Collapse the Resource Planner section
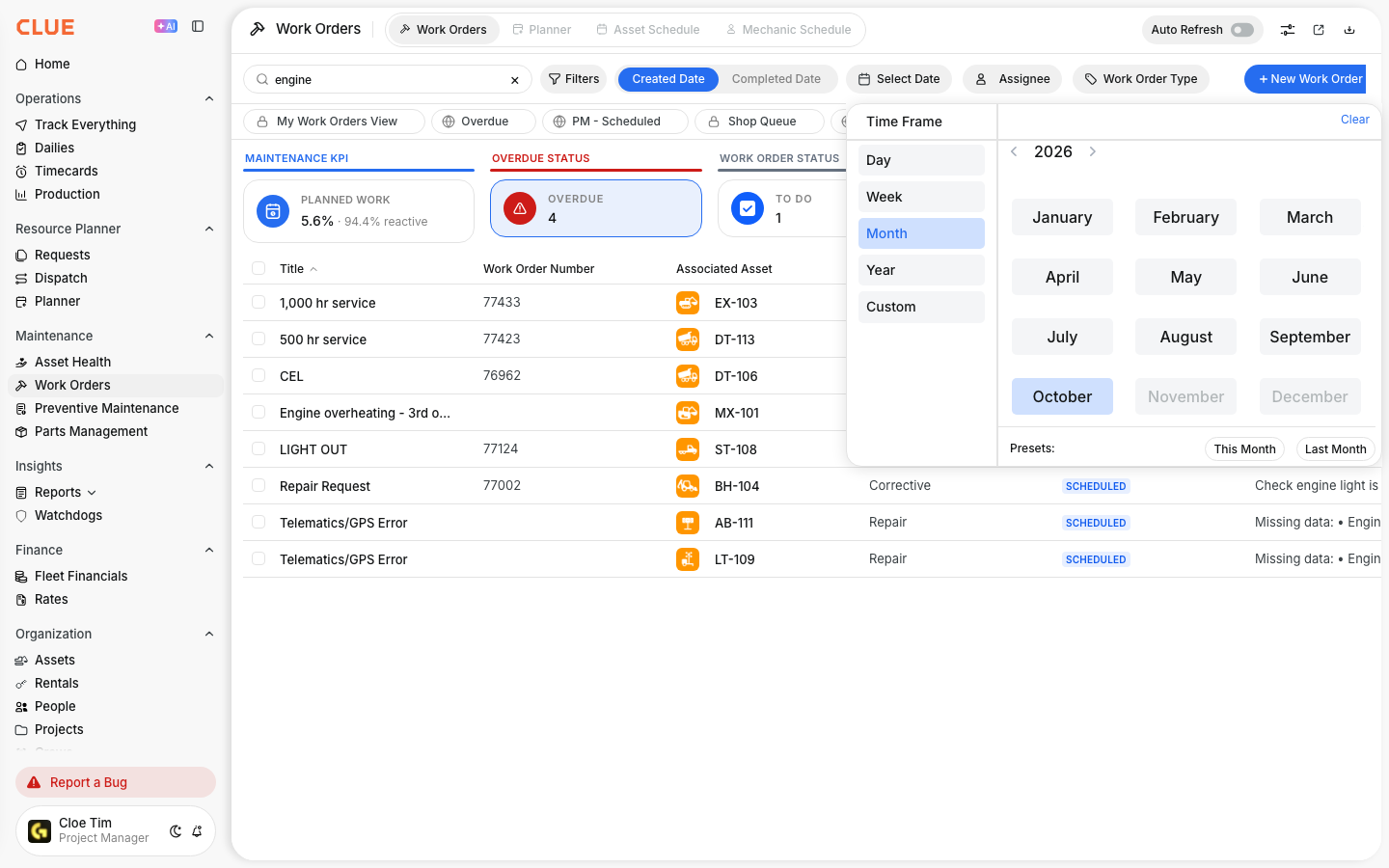The width and height of the screenshot is (1389, 868). [x=209, y=229]
